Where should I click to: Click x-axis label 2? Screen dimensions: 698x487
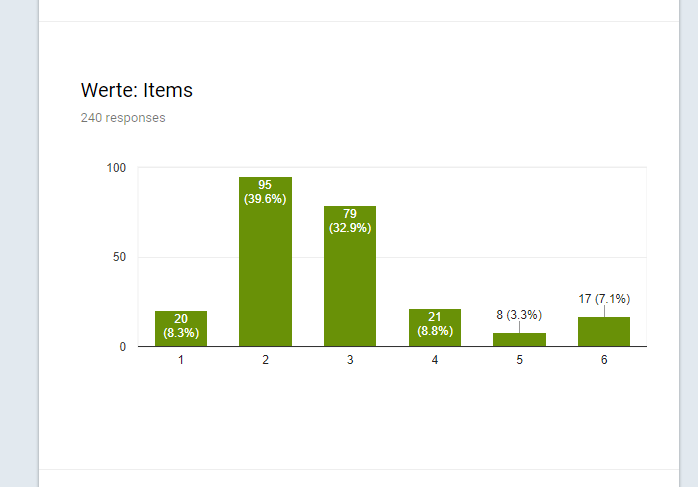(x=265, y=360)
